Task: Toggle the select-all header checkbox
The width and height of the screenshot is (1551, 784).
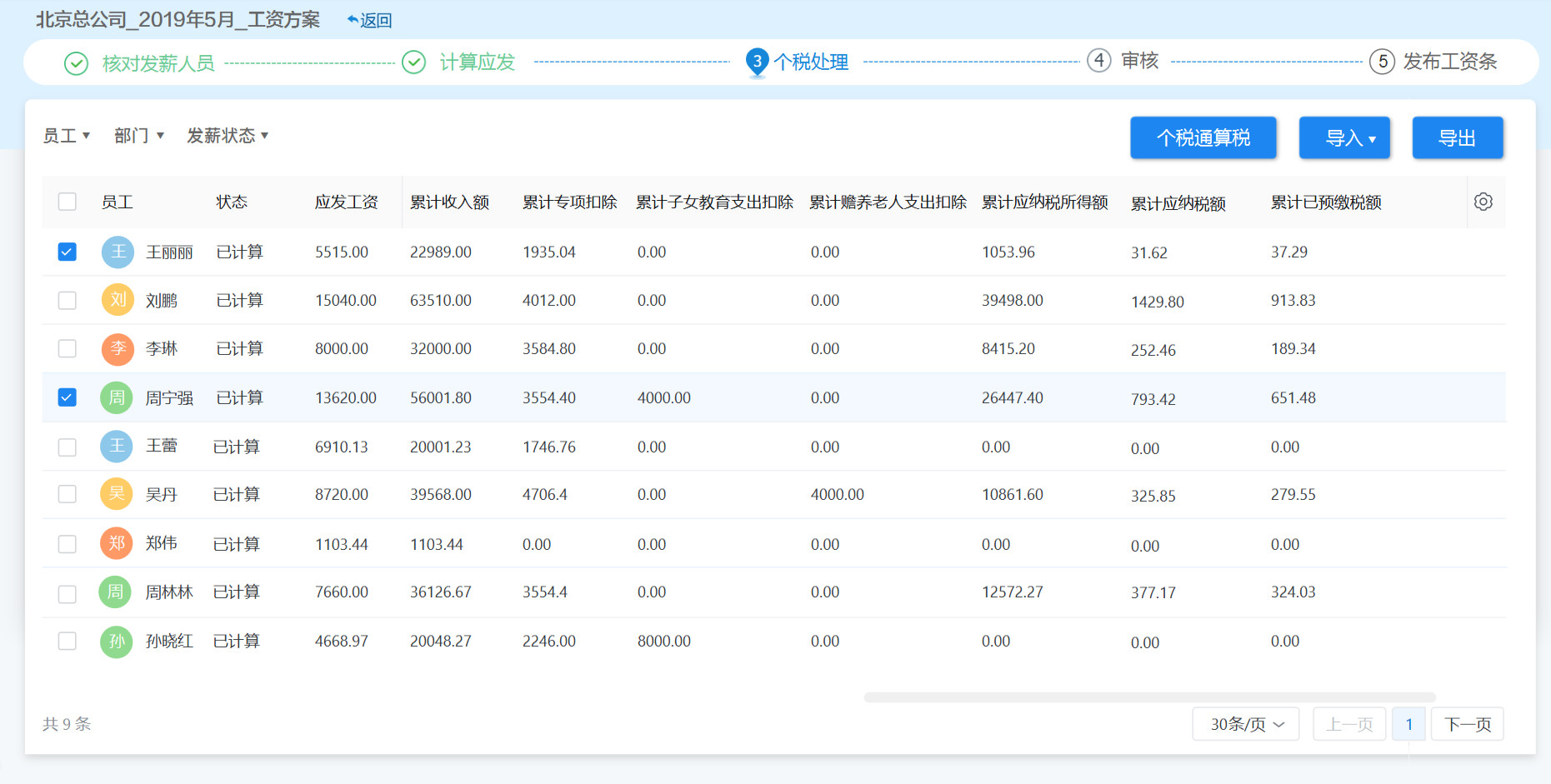Action: 68,202
